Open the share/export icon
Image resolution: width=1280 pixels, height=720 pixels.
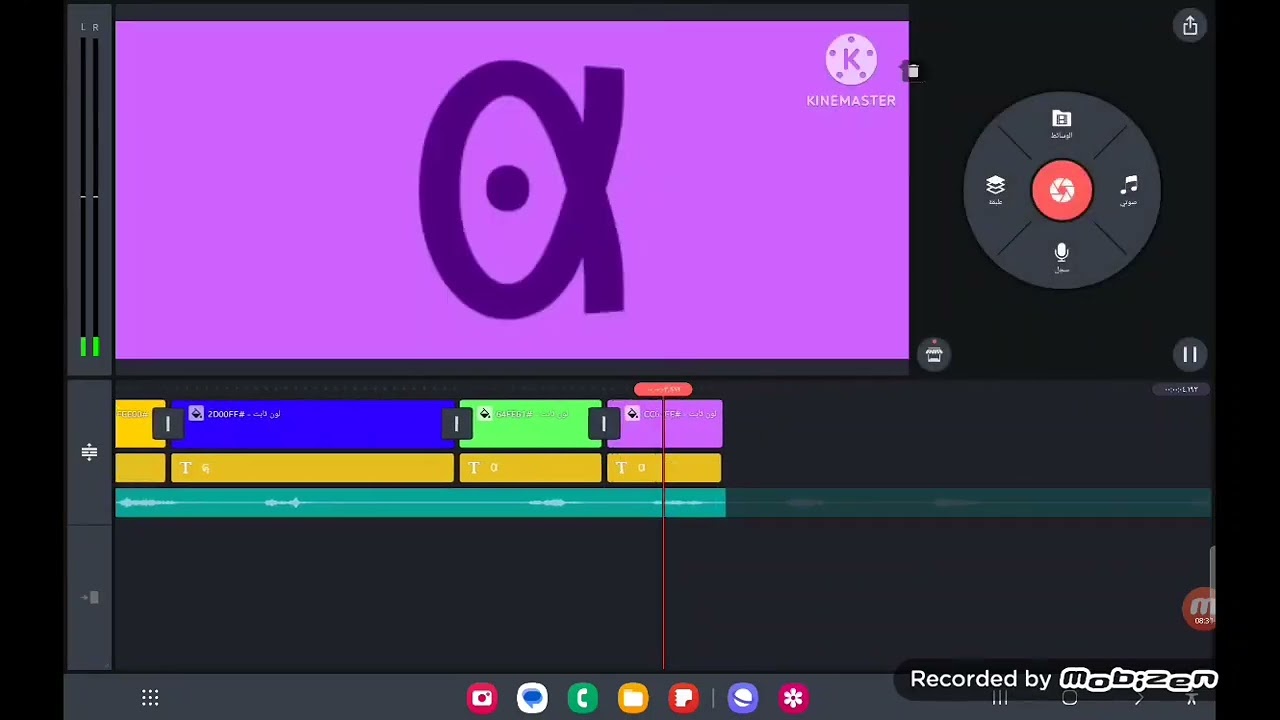pos(1190,26)
